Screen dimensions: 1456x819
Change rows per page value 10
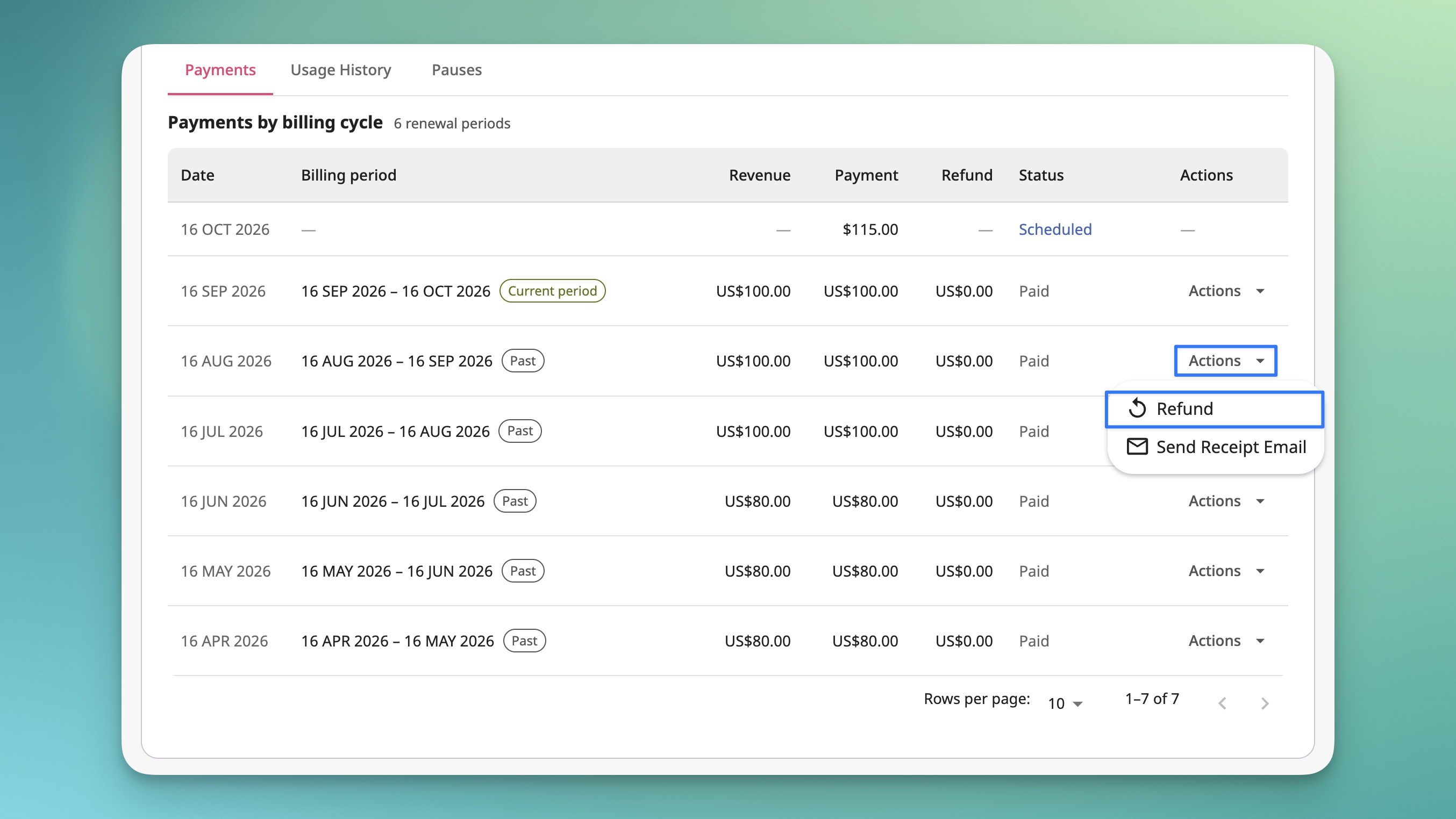pos(1065,703)
